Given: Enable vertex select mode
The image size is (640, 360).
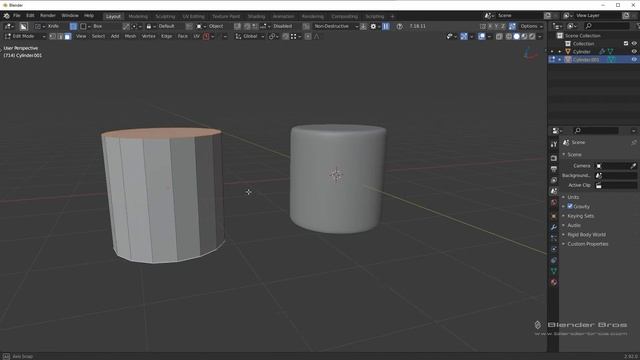Looking at the screenshot, I should 53,36.
